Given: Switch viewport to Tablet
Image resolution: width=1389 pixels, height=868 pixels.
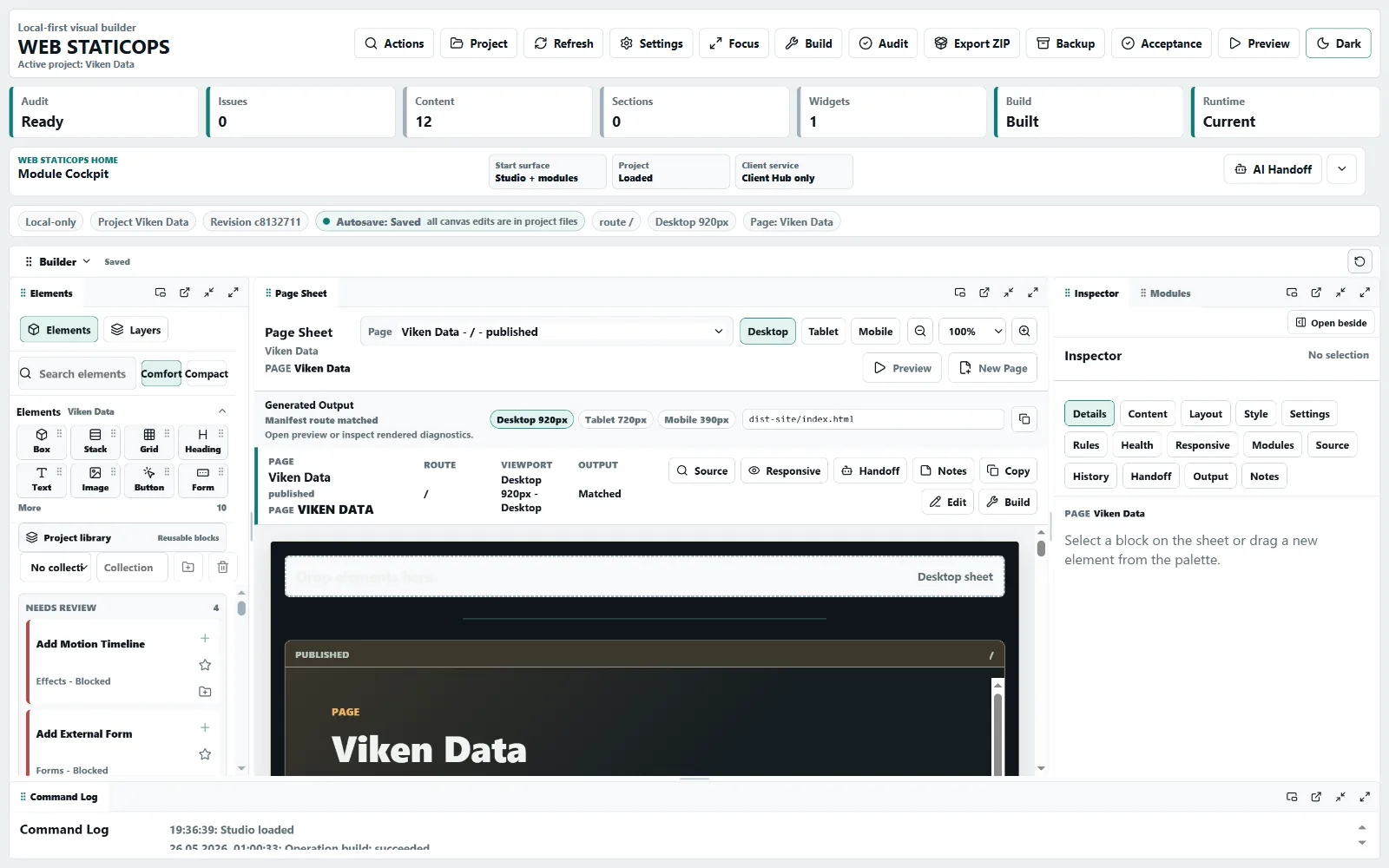Looking at the screenshot, I should 823,332.
